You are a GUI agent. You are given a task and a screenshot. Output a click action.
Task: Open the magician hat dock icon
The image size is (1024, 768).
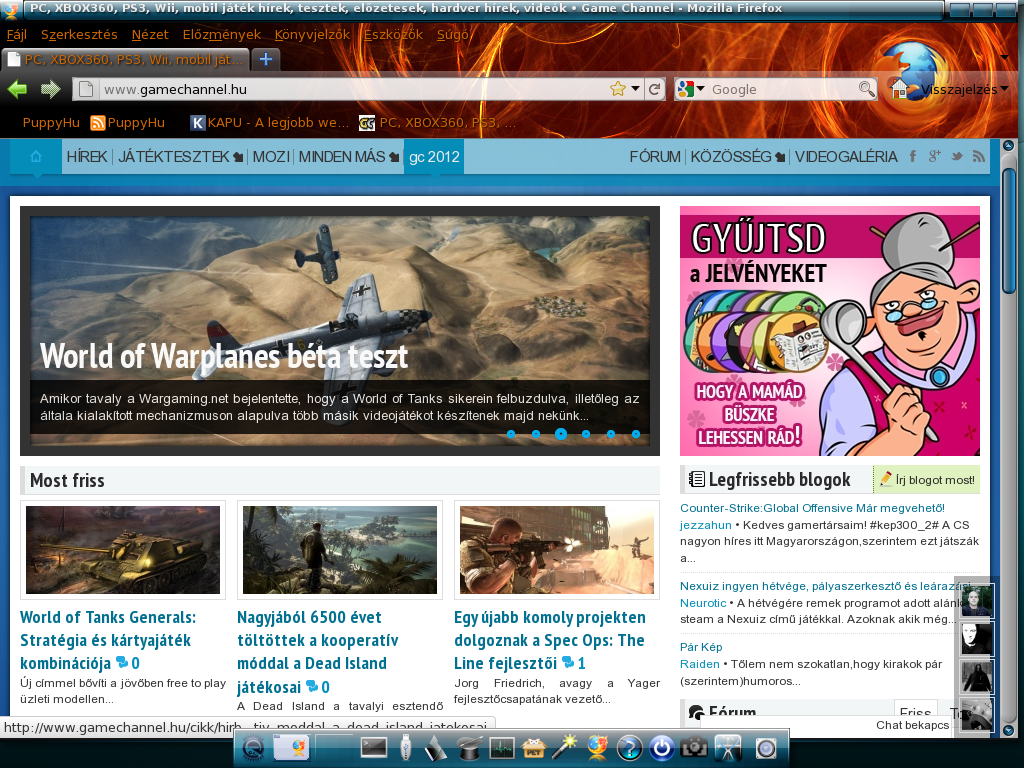click(470, 748)
